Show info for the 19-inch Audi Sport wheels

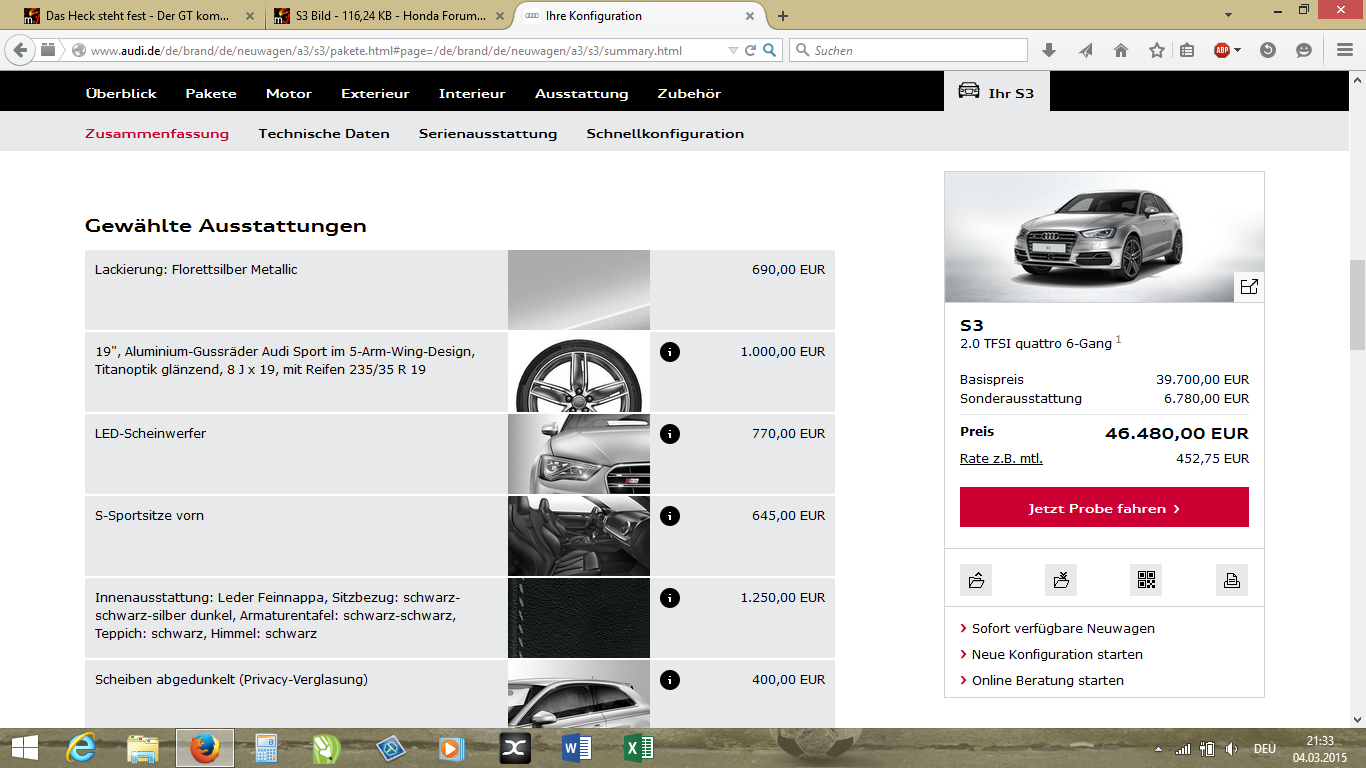tap(670, 352)
